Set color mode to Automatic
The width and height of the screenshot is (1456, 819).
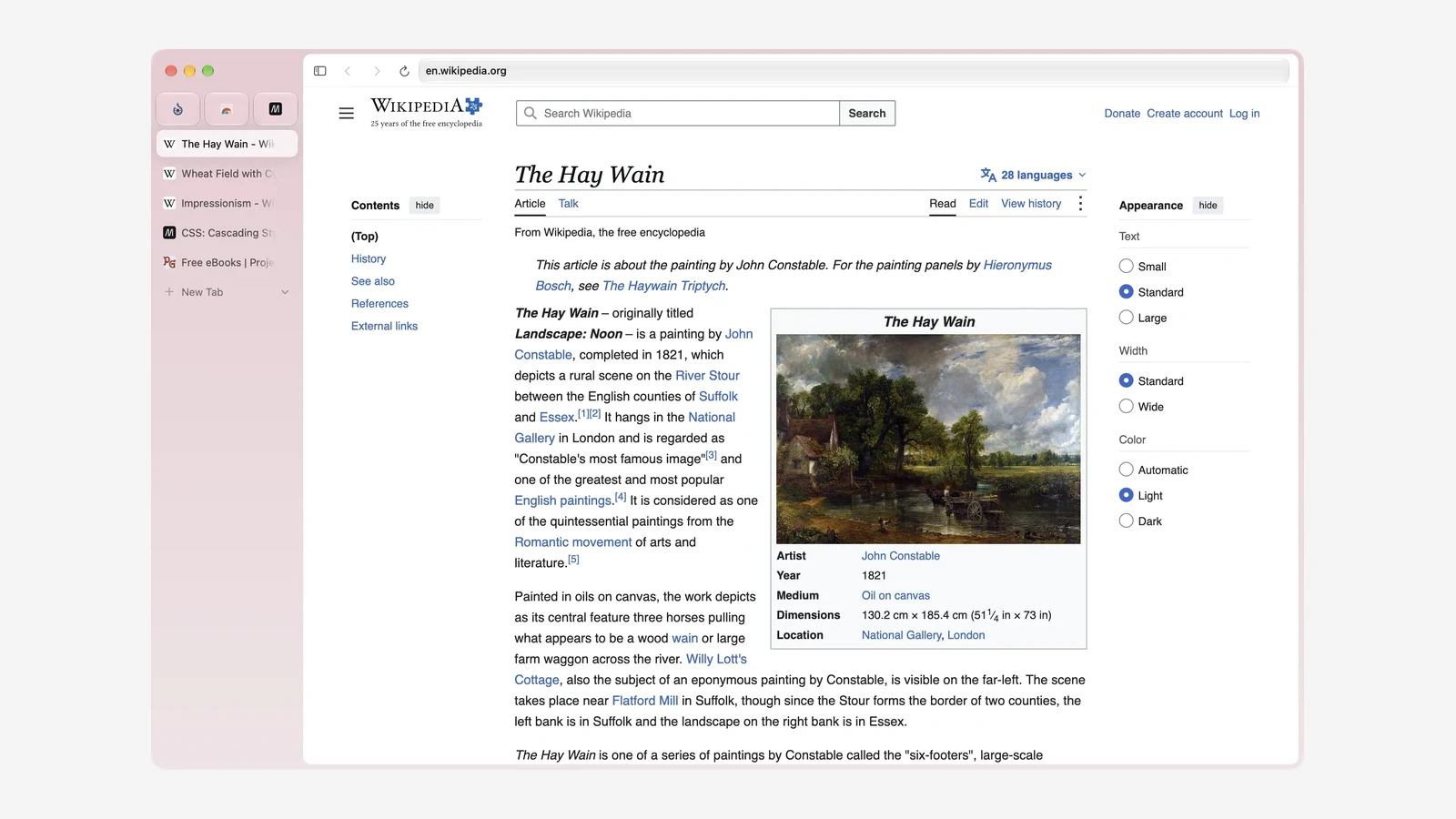coord(1127,470)
